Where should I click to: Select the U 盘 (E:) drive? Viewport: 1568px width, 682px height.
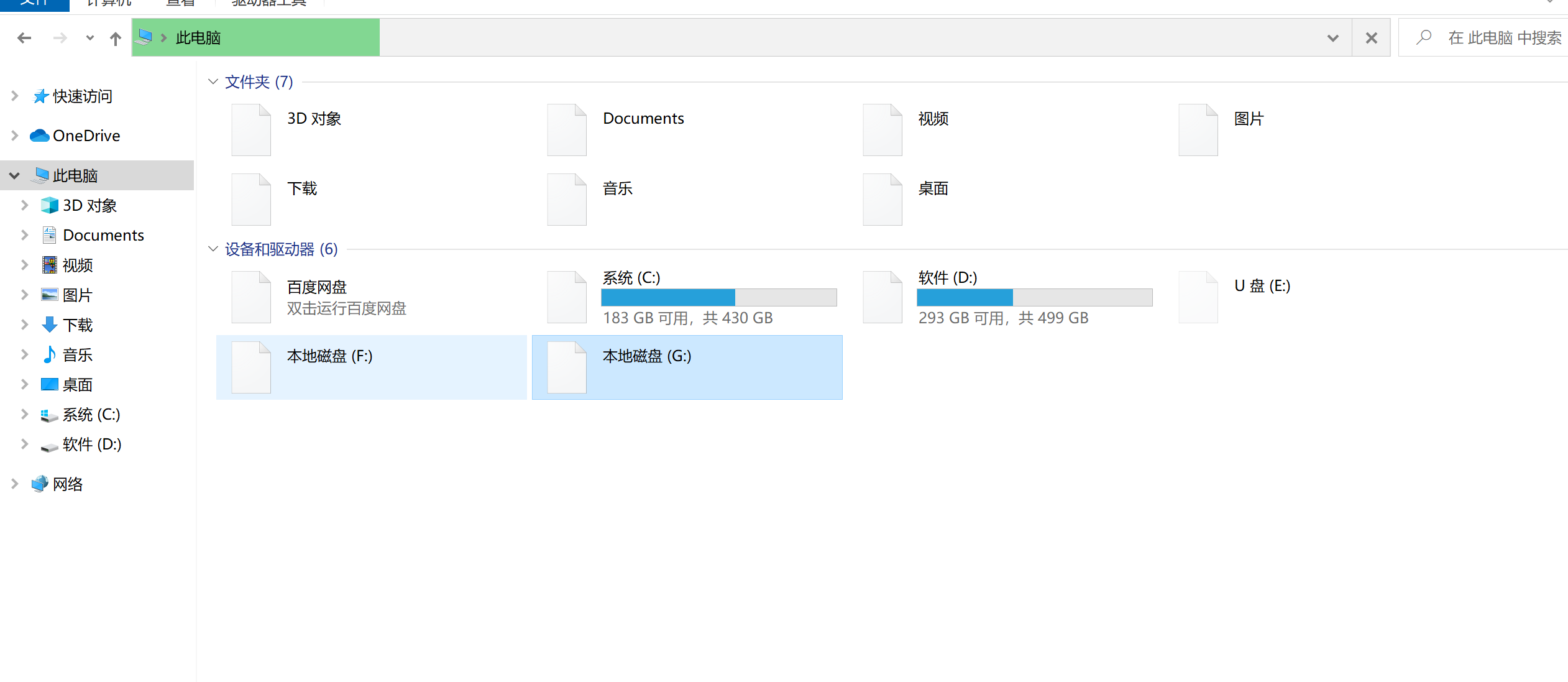pos(1319,297)
